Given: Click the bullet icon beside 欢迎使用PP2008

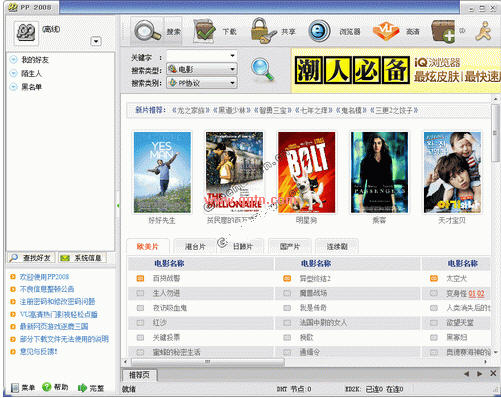Looking at the screenshot, I should click(x=13, y=277).
